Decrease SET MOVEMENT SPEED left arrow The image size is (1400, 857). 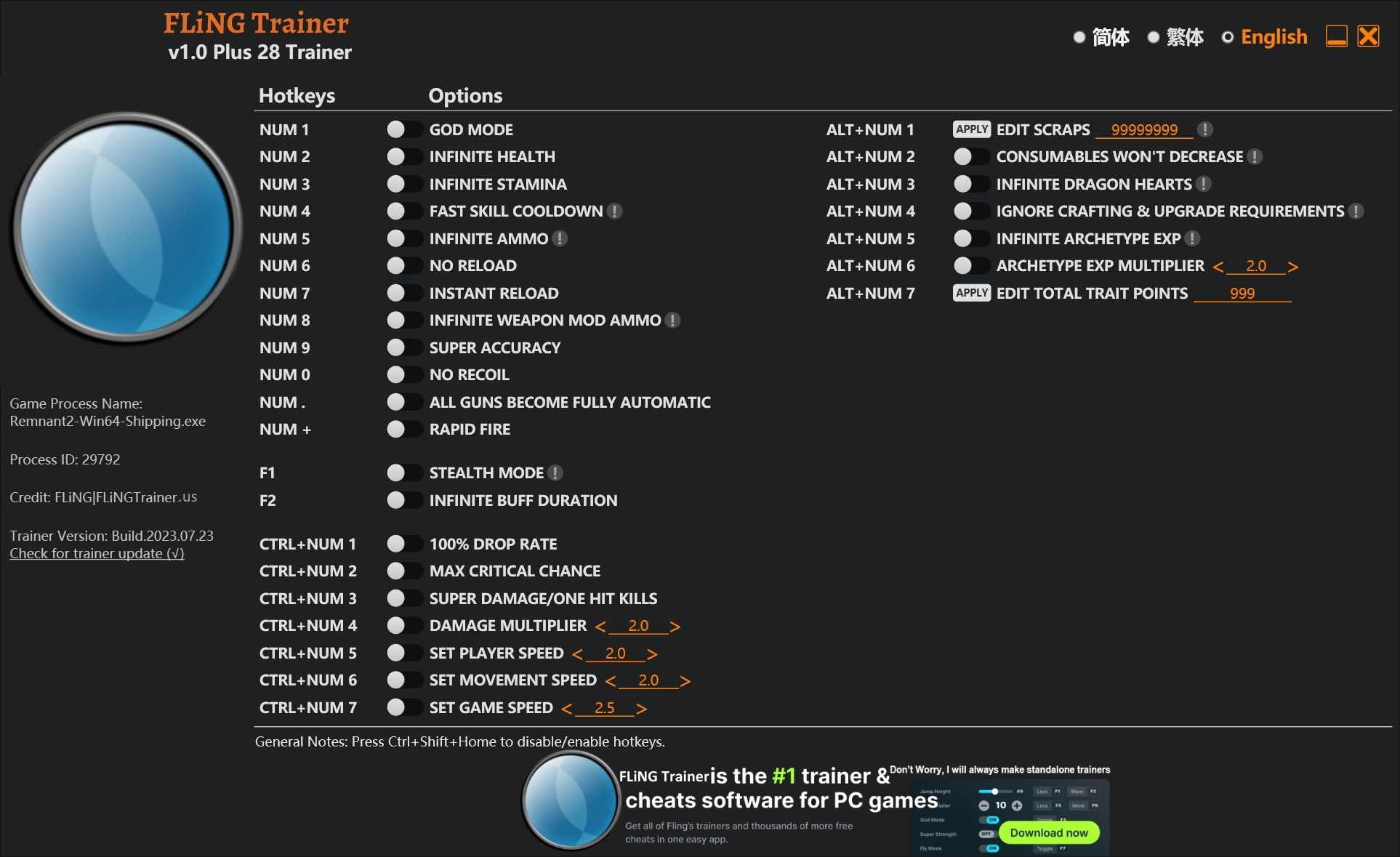point(606,680)
